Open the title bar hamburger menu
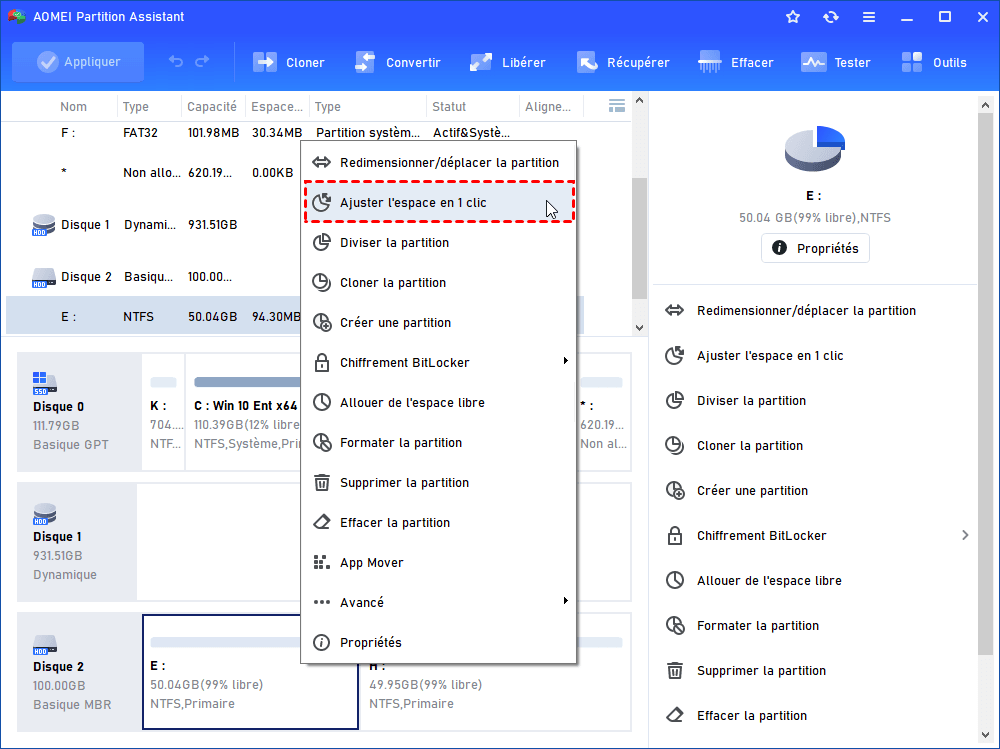Image resolution: width=1000 pixels, height=749 pixels. click(869, 17)
